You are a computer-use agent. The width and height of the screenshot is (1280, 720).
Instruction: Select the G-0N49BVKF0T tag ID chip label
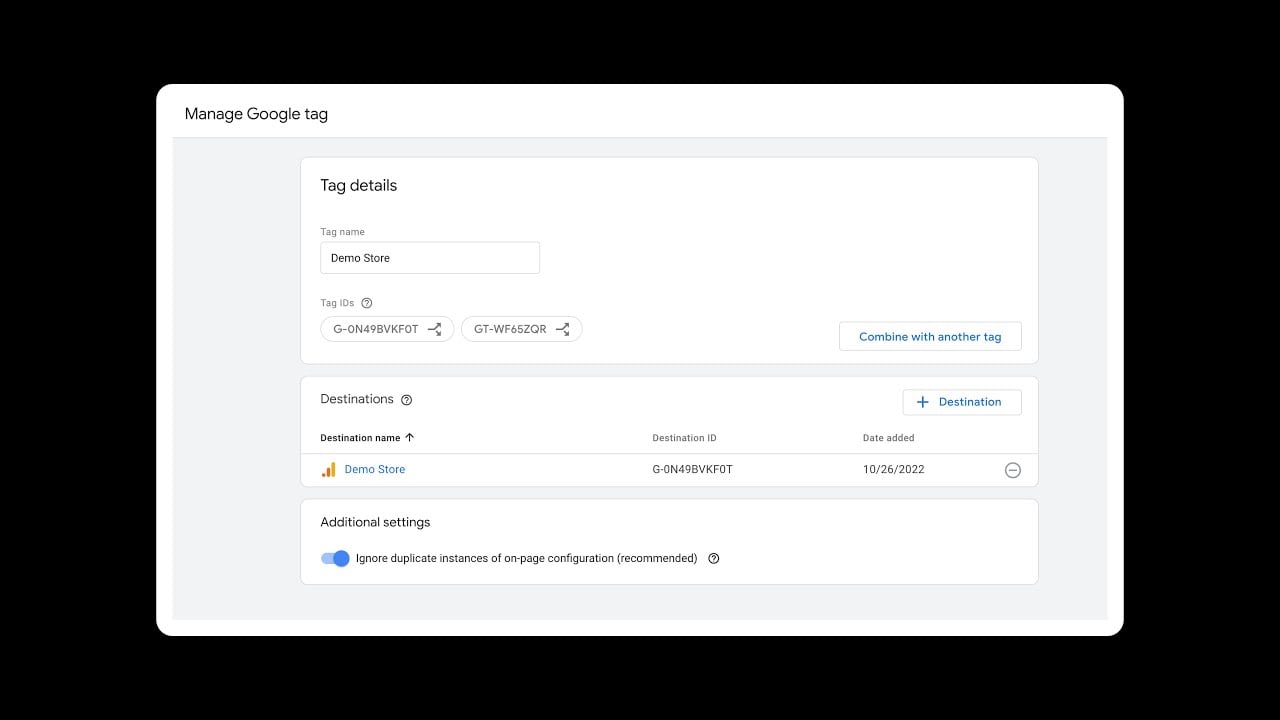(376, 329)
